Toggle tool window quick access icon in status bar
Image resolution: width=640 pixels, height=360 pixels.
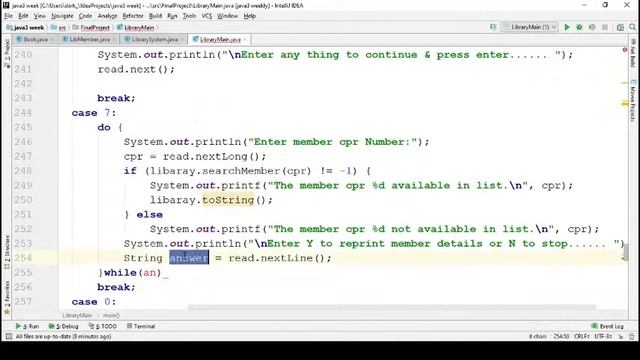pyautogui.click(x=9, y=337)
